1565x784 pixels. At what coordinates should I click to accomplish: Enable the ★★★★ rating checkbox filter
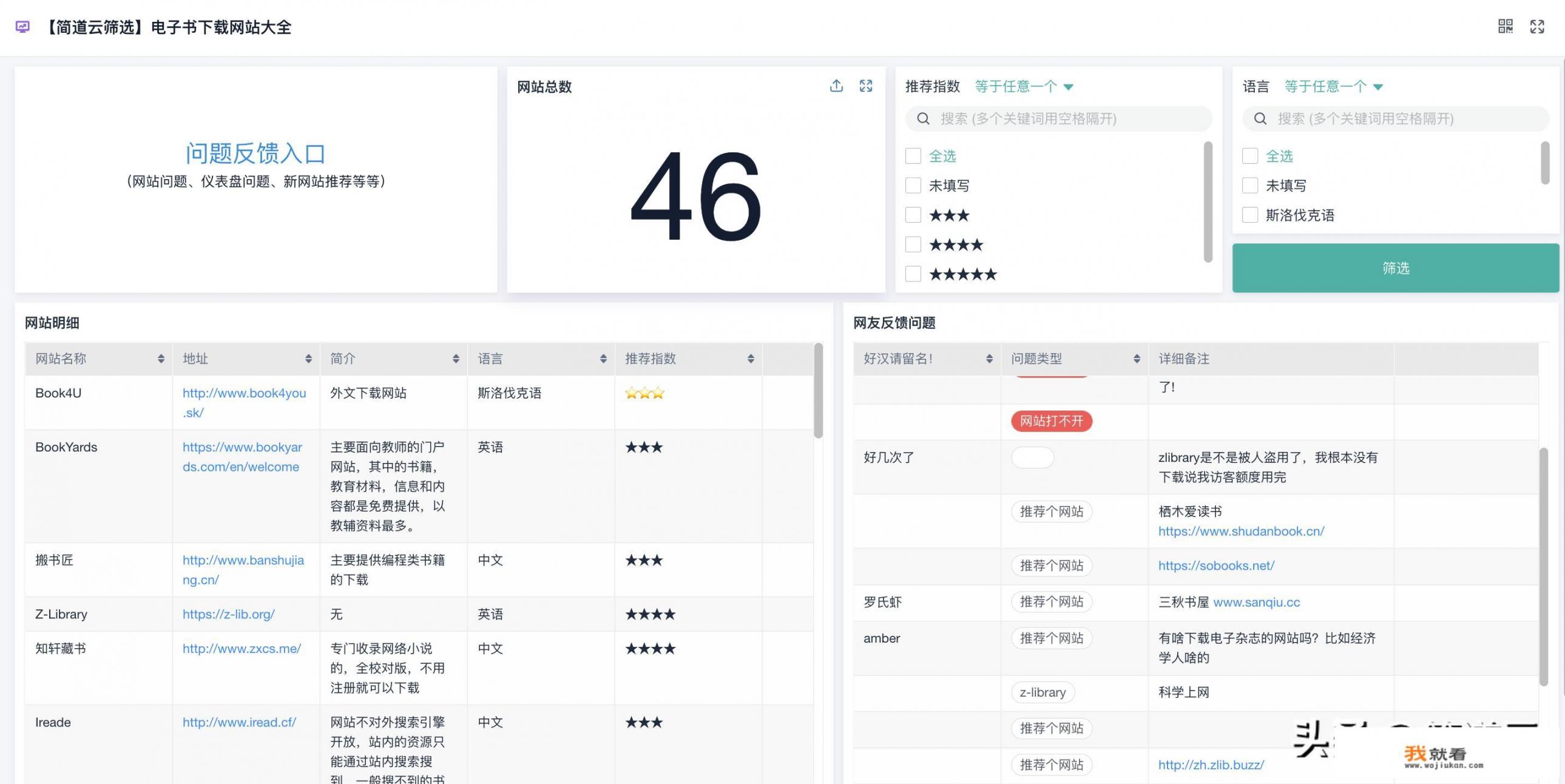(x=912, y=244)
